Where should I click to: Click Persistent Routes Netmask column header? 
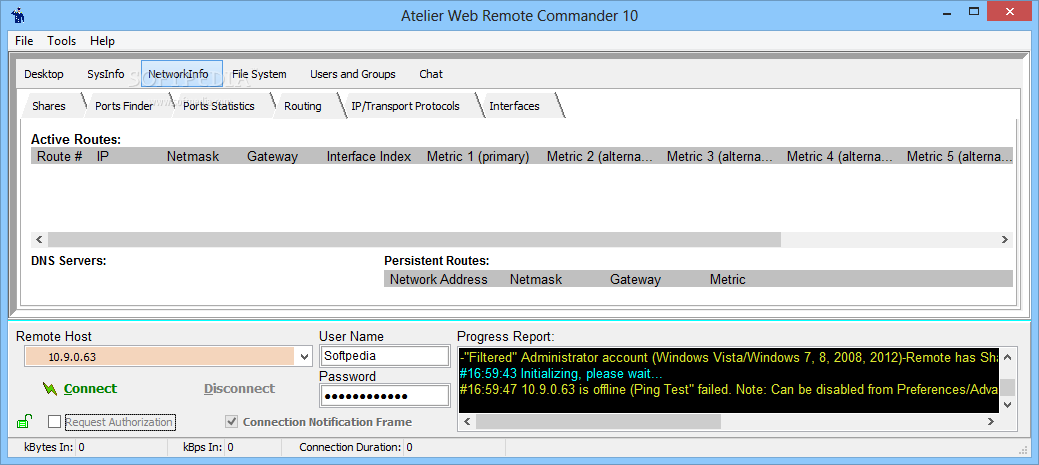coord(555,279)
